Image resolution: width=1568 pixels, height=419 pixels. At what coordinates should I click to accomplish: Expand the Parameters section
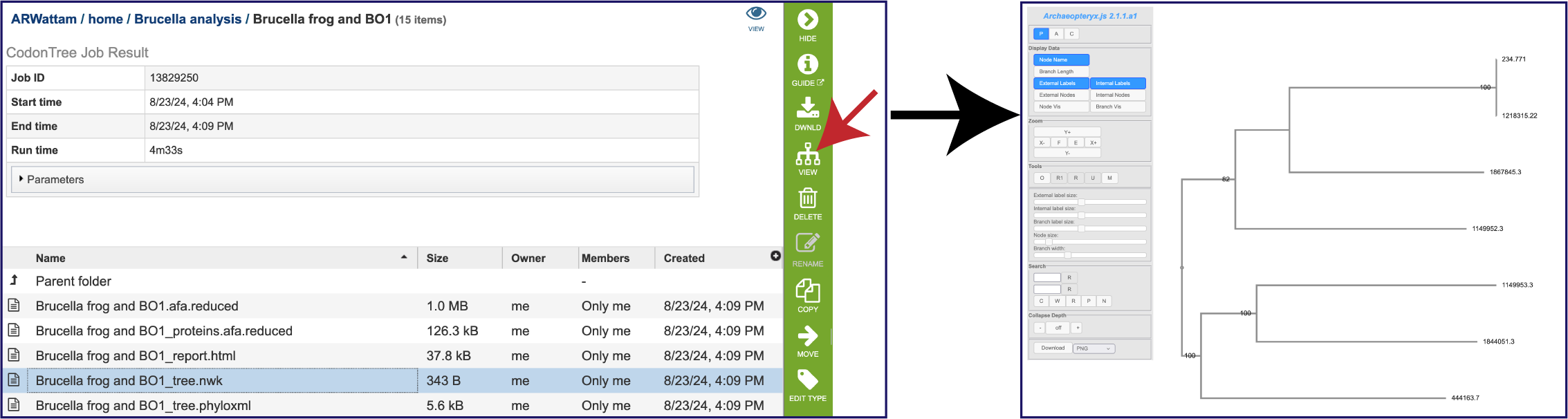(x=55, y=180)
